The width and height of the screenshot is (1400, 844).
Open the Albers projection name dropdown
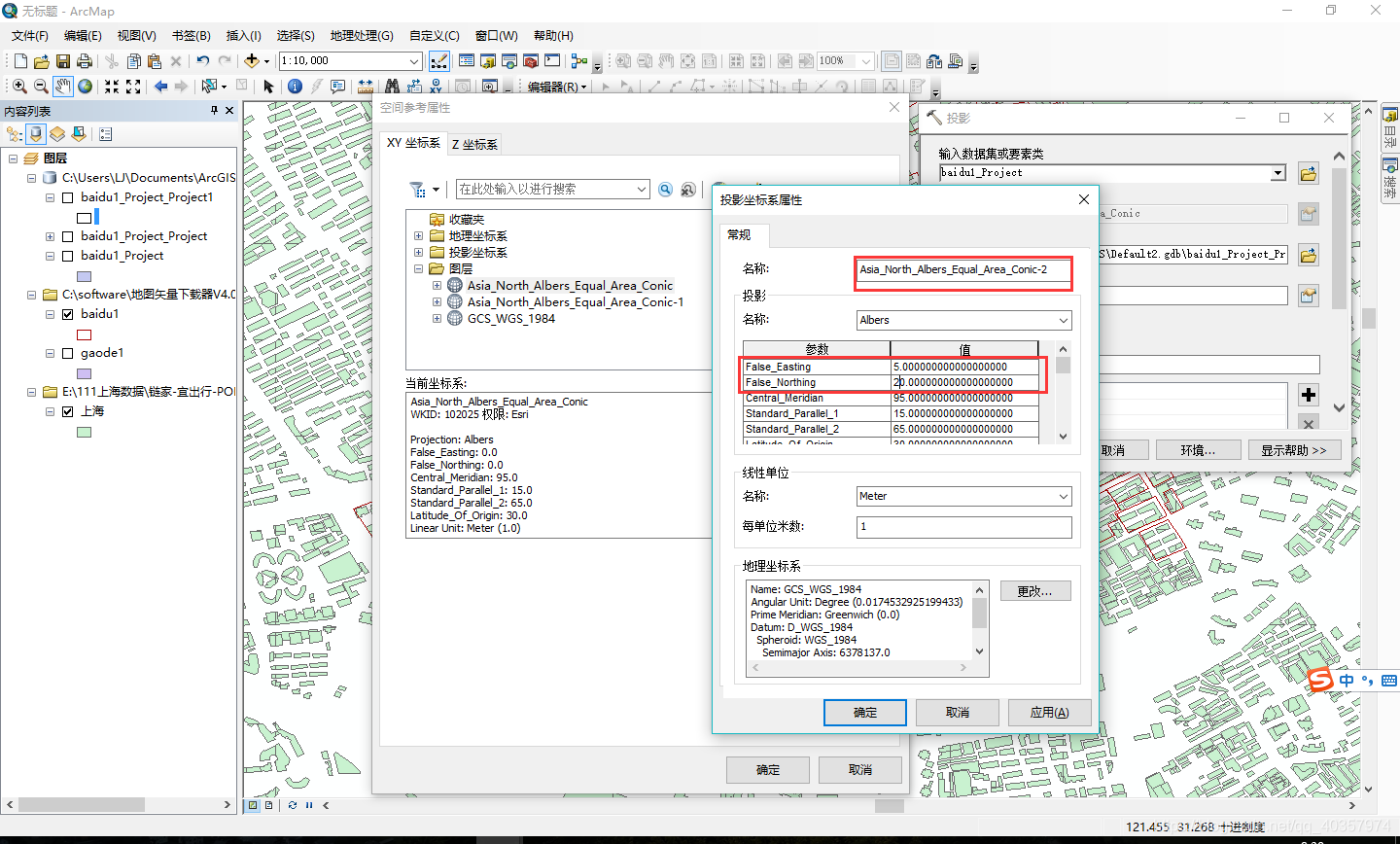click(1064, 320)
